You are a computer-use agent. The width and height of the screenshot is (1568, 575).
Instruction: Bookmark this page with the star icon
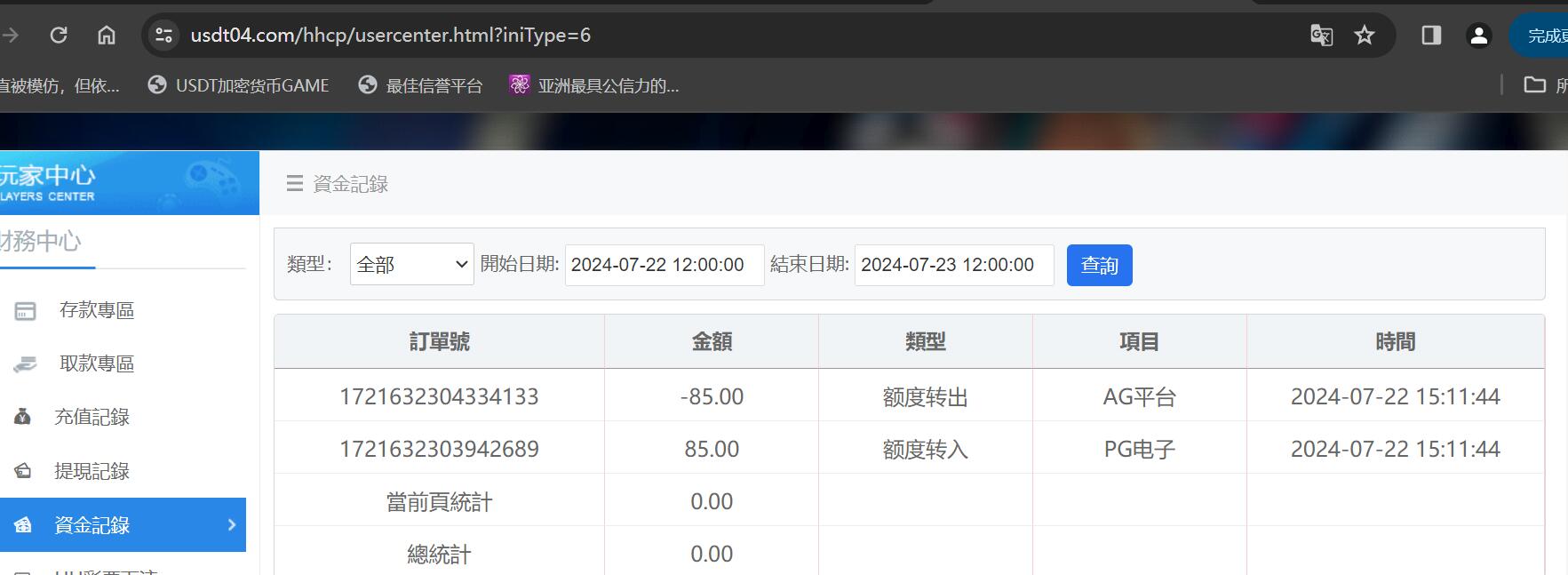(x=1365, y=35)
